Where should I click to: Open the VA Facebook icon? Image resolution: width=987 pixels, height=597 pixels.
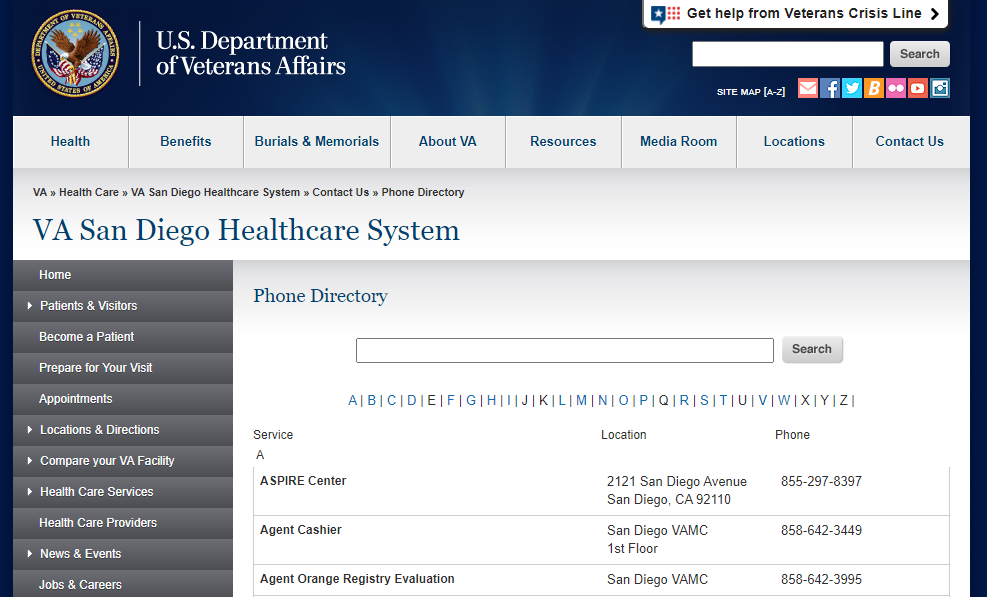(x=830, y=88)
